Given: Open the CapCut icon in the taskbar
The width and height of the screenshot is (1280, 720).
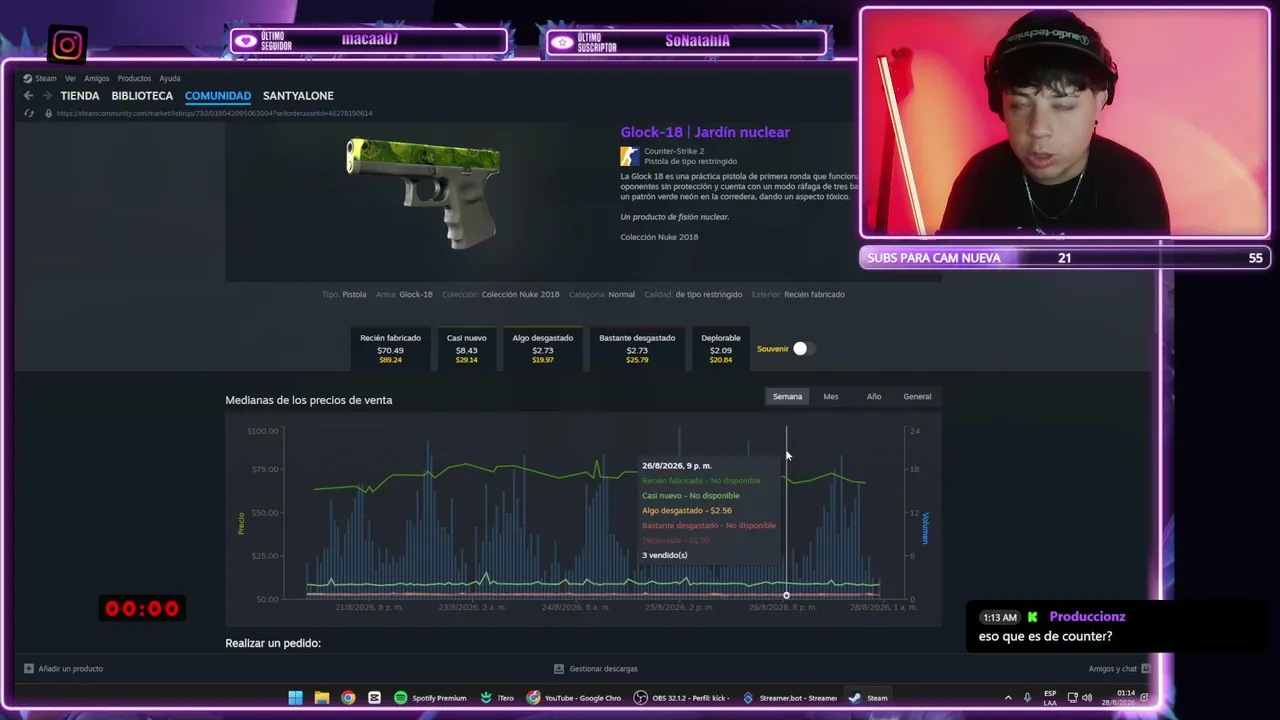Looking at the screenshot, I should click(374, 698).
